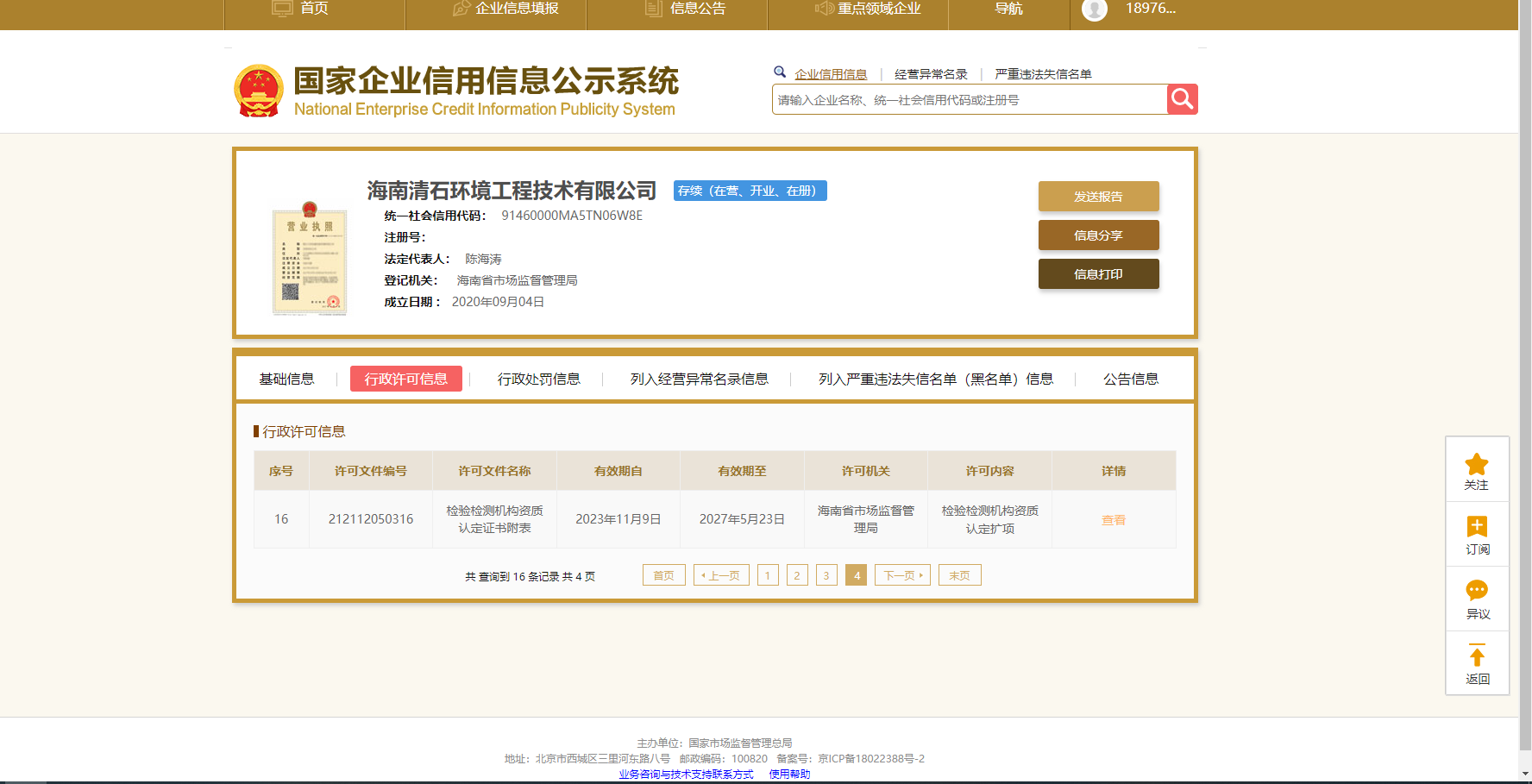Click the 订阅 subscribe bookmark icon
The image size is (1532, 784).
[x=1477, y=527]
